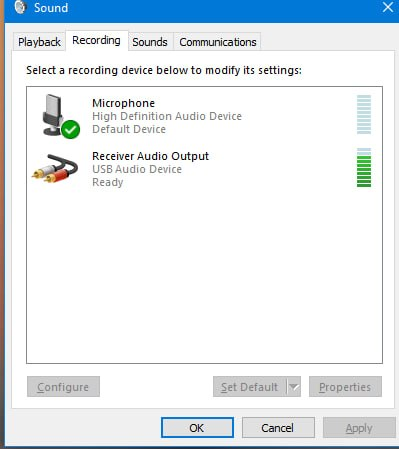This screenshot has height=449, width=399.
Task: Dismiss dialog with Cancel button
Action: point(278,428)
